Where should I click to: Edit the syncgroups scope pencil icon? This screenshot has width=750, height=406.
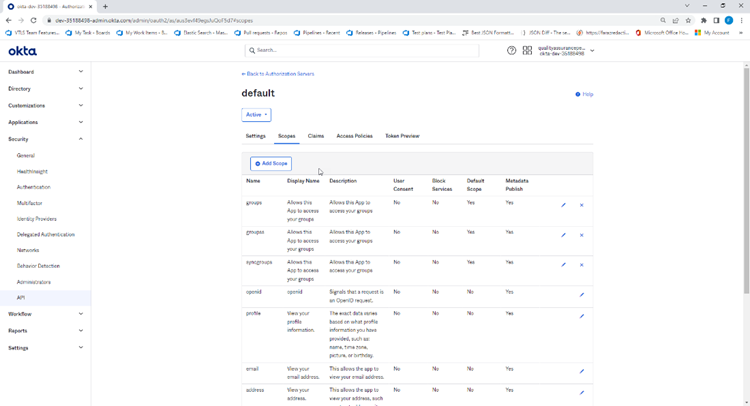(x=563, y=264)
